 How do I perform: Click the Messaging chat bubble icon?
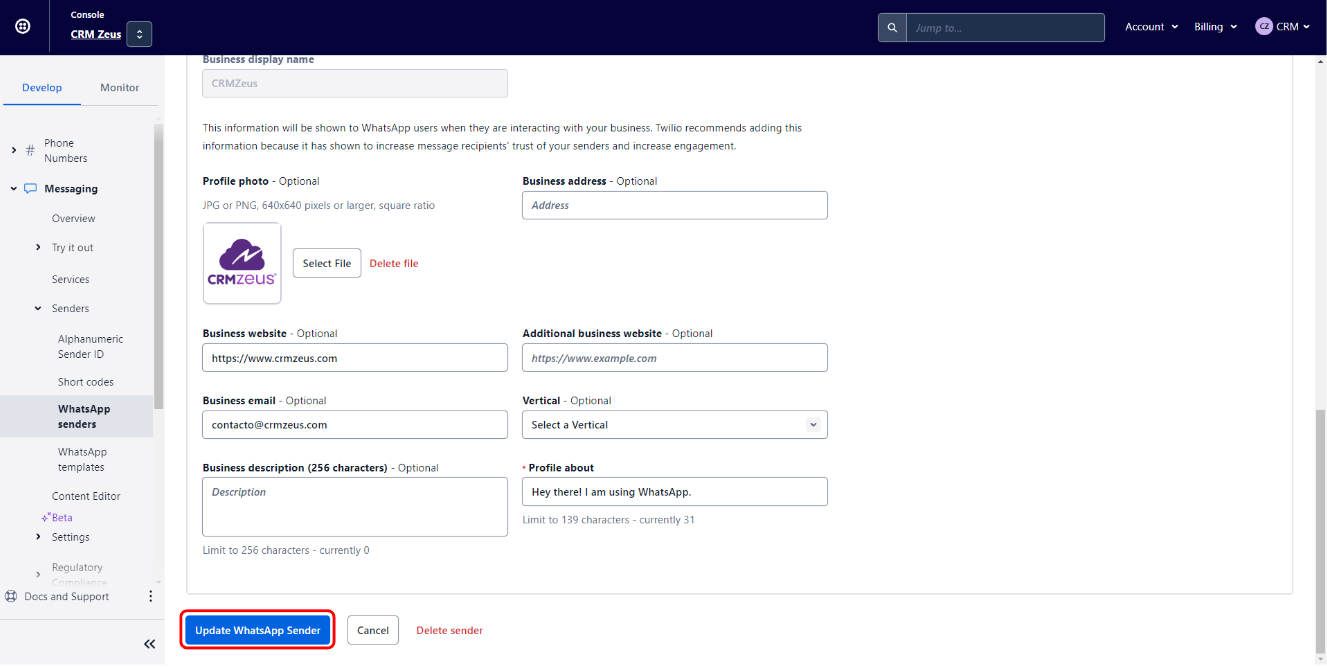(31, 189)
